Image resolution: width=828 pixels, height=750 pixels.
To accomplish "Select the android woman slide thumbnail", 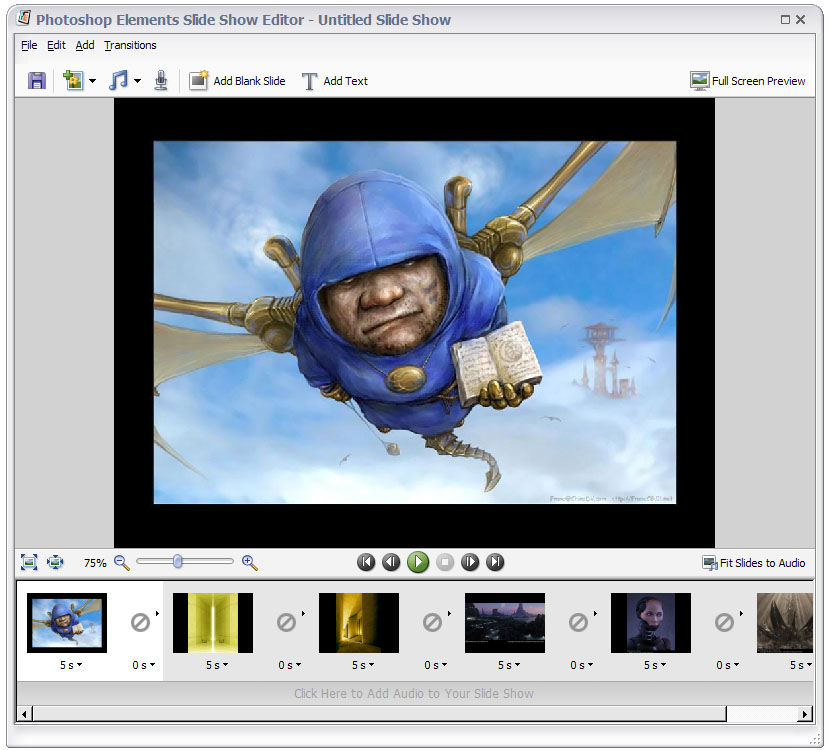I will [x=651, y=623].
